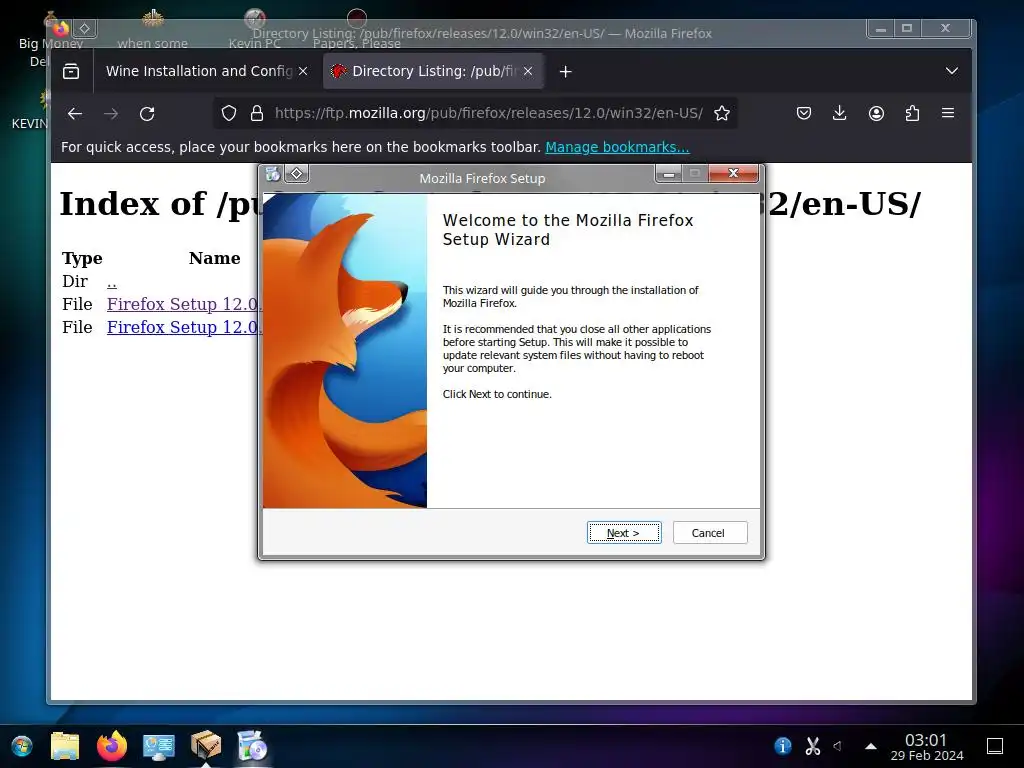Click the Name column header
Screen dimensions: 1024x768
pos(214,258)
